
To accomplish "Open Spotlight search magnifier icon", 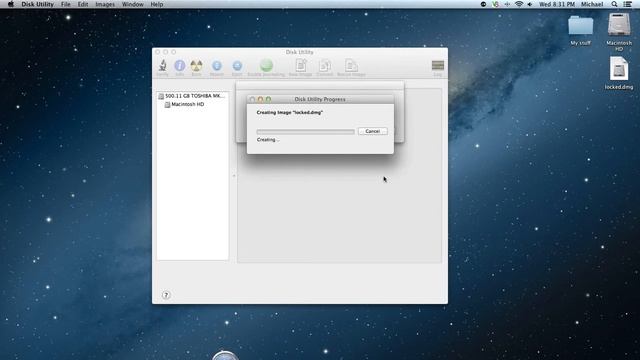I will [x=614, y=4].
